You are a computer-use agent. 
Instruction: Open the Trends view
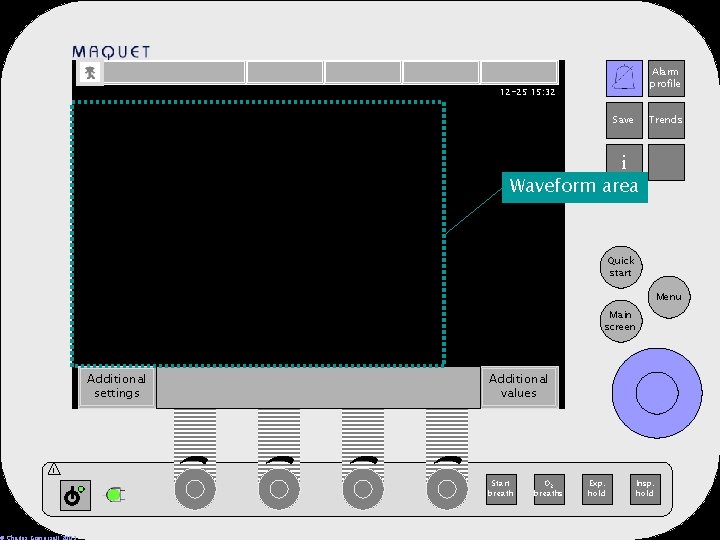point(666,120)
